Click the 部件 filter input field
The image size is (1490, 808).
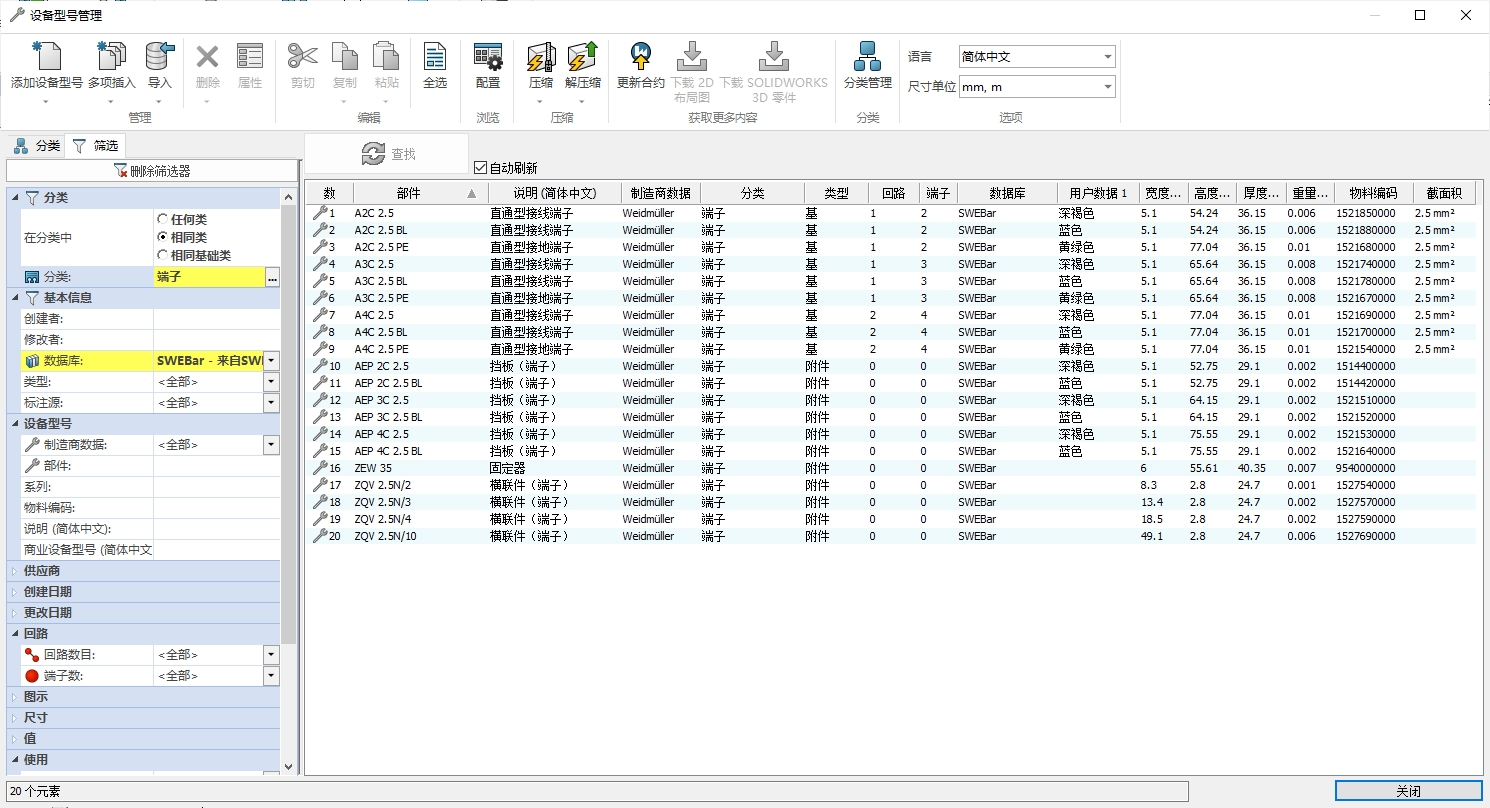[x=215, y=466]
